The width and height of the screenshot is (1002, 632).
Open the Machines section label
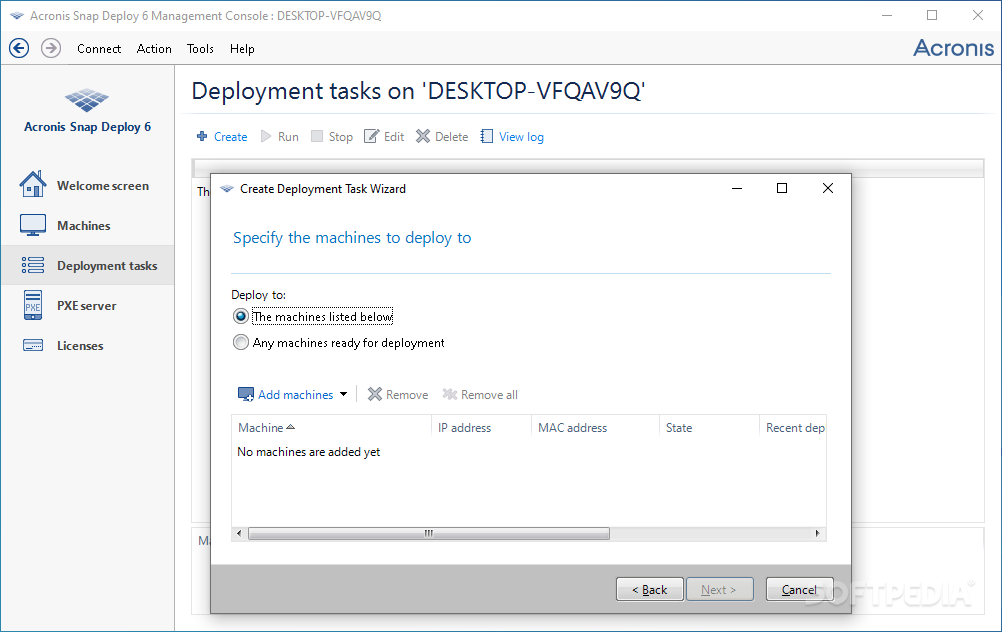pos(84,226)
